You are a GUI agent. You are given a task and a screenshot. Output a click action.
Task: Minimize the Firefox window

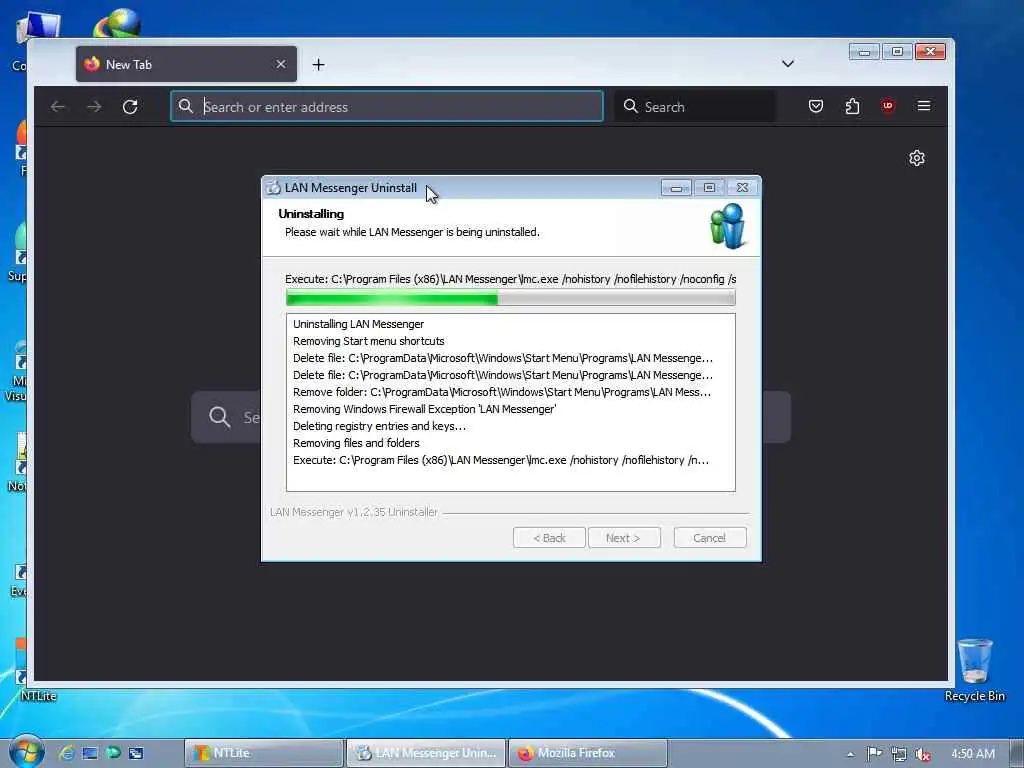(x=864, y=52)
